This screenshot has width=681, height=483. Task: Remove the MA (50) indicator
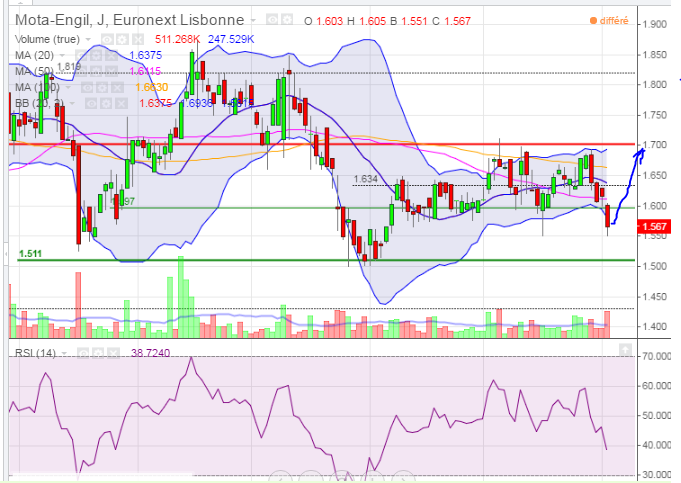[111, 71]
